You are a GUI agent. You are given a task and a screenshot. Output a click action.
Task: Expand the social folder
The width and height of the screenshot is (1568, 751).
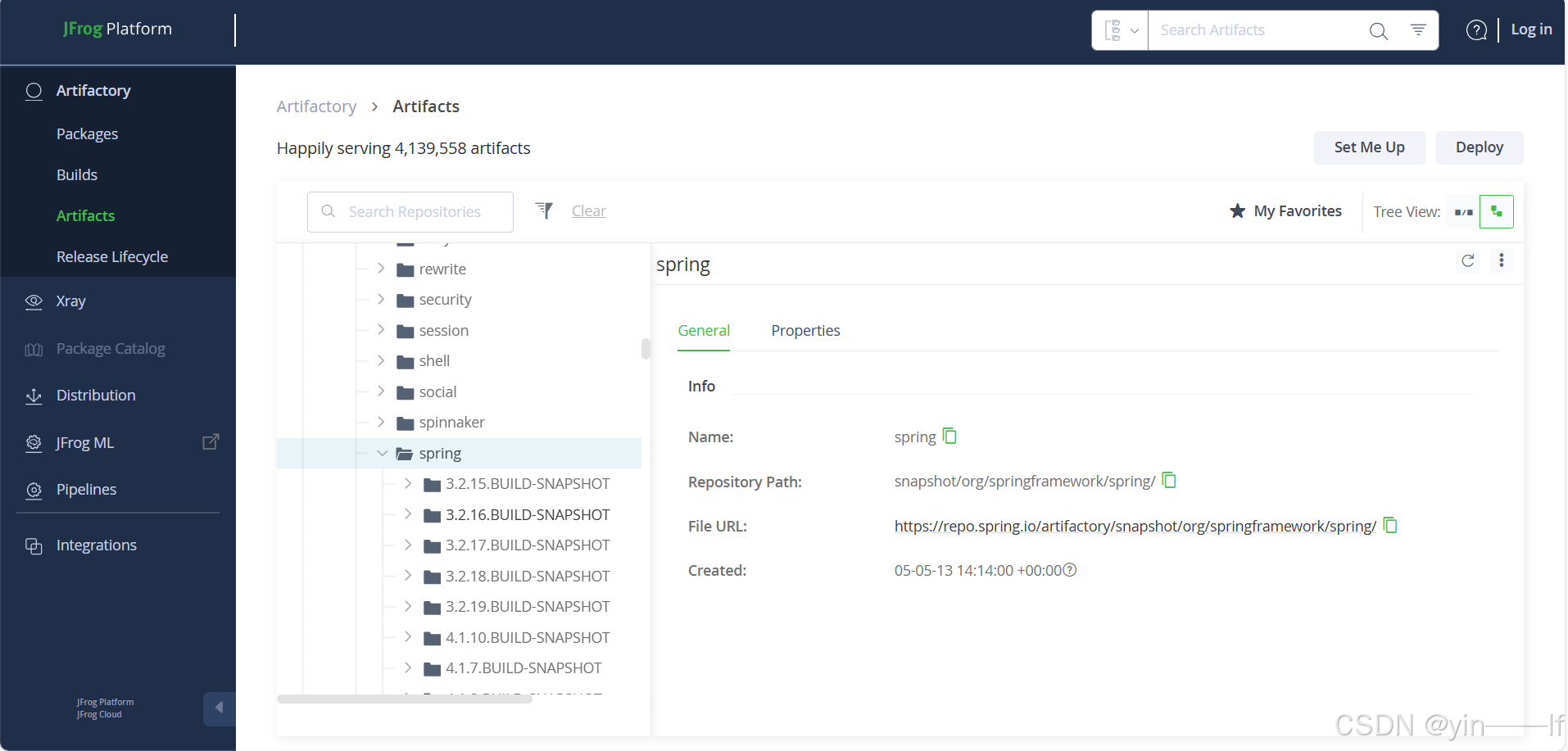(x=381, y=391)
